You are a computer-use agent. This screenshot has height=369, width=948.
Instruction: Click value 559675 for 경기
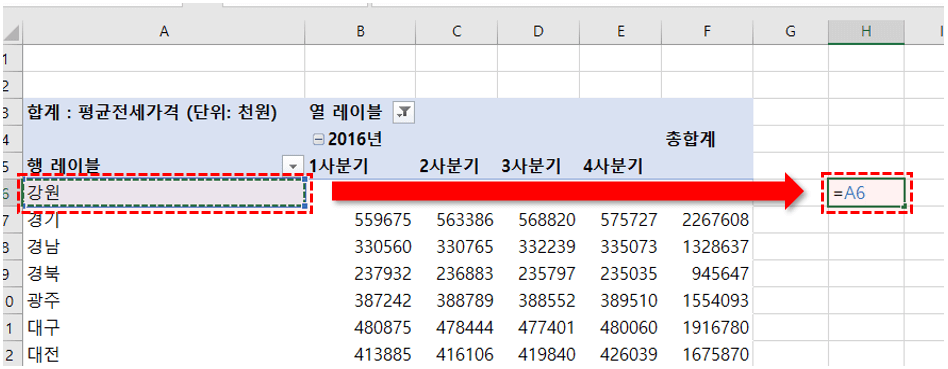click(x=383, y=220)
